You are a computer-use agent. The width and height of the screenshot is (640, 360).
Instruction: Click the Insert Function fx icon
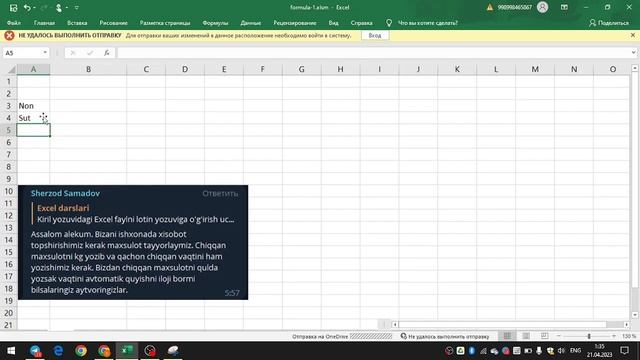(107, 53)
